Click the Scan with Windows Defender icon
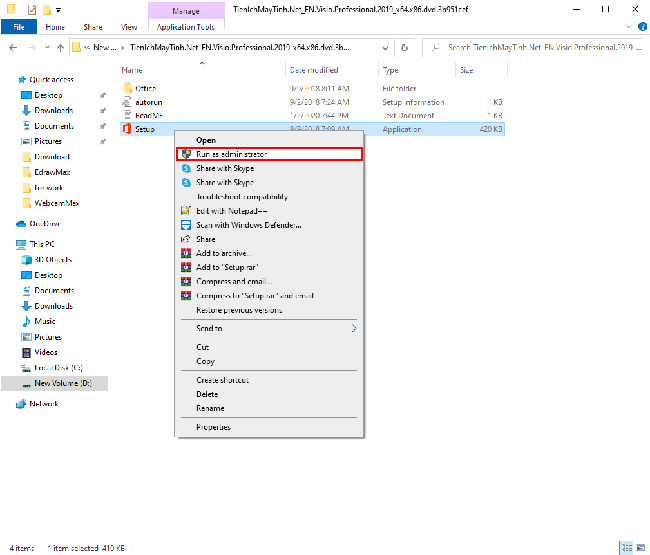This screenshot has width=650, height=555. 186,225
